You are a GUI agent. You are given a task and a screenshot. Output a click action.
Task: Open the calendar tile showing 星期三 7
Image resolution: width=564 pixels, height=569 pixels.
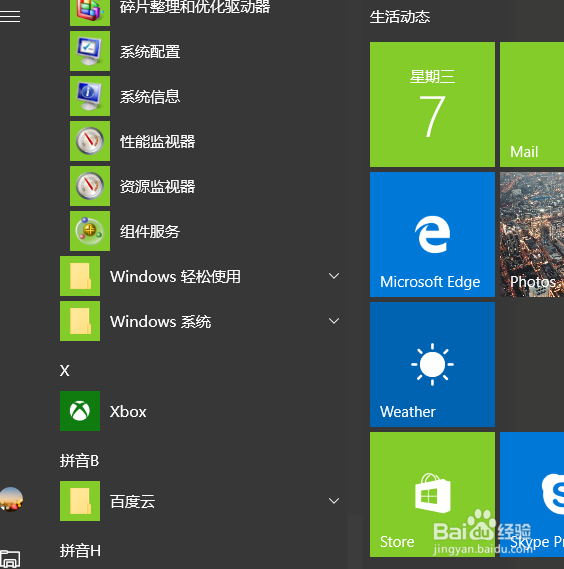432,105
